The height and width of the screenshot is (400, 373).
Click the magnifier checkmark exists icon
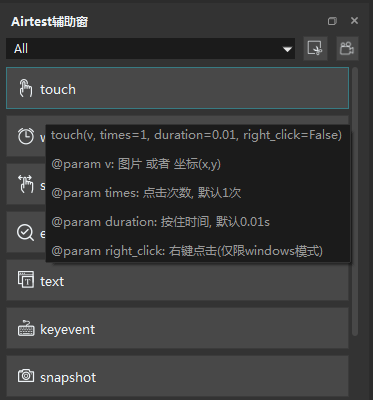pos(25,232)
